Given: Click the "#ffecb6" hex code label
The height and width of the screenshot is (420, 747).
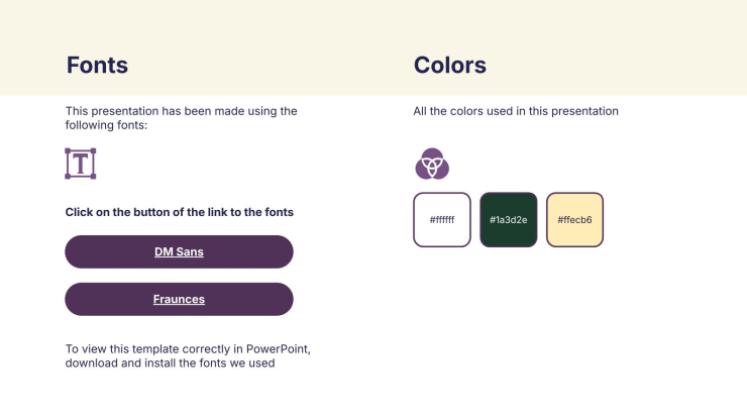Looking at the screenshot, I should click(575, 220).
